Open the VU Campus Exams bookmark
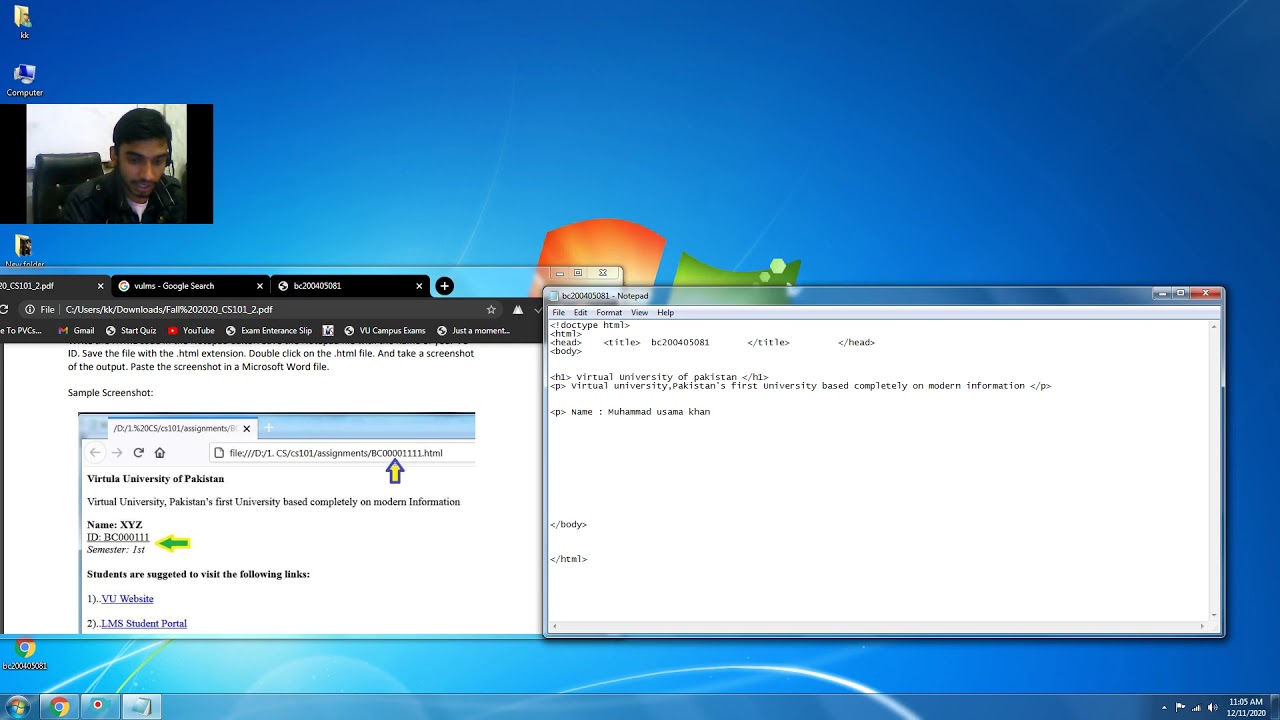1280x720 pixels. 385,331
